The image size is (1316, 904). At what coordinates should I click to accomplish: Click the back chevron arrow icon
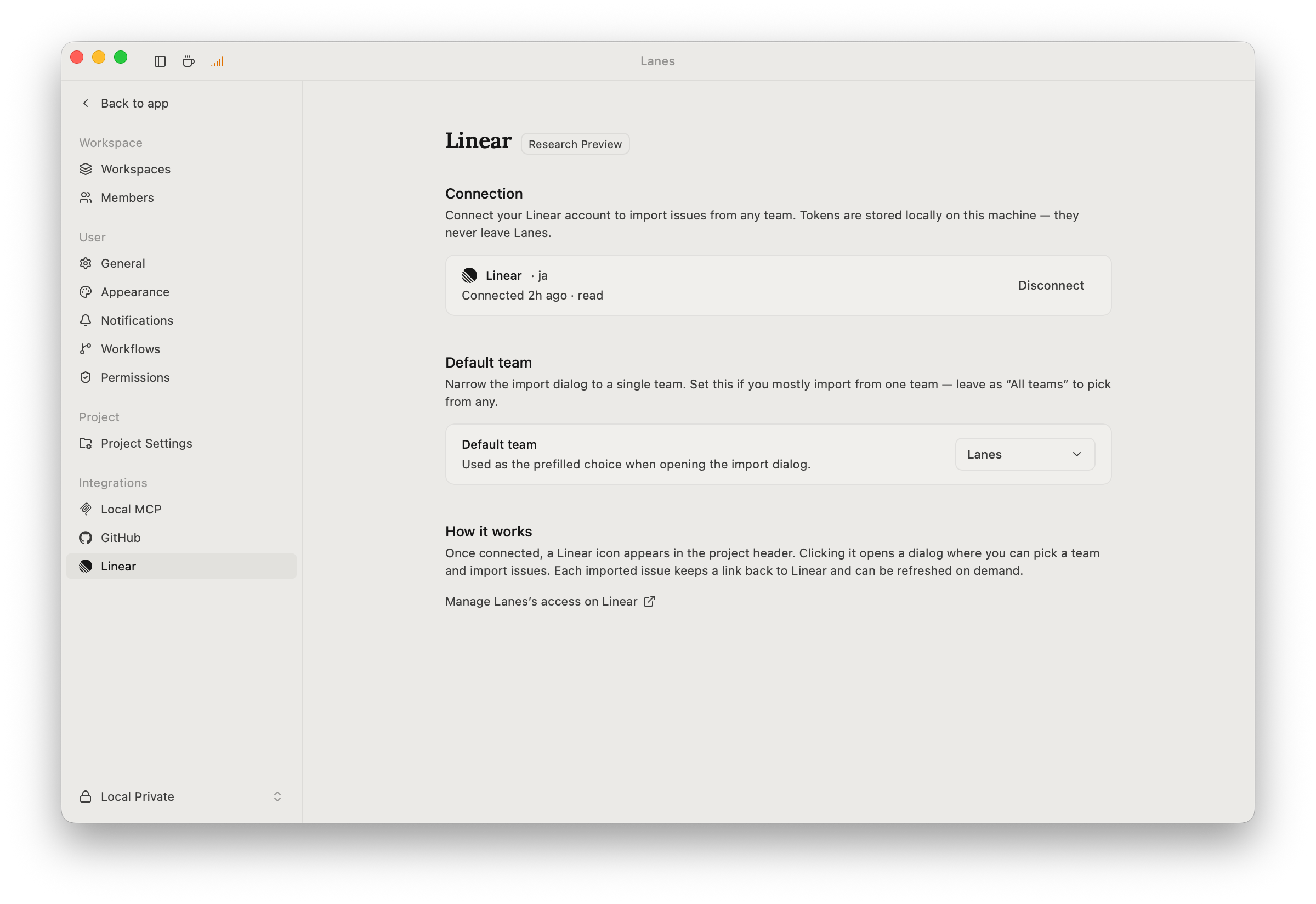click(86, 103)
